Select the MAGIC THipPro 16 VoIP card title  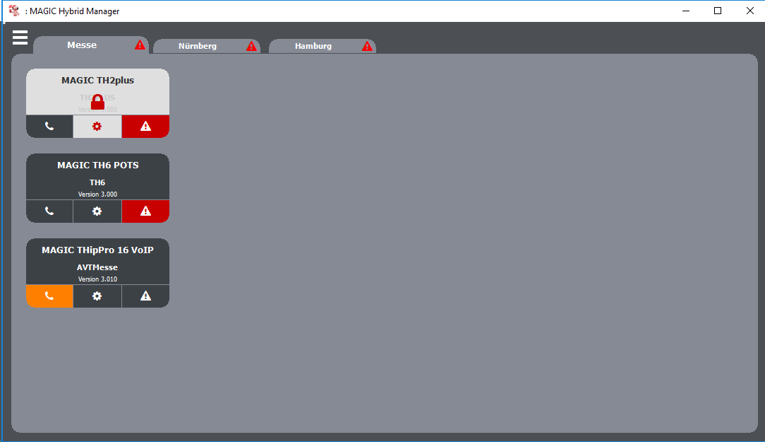point(97,250)
